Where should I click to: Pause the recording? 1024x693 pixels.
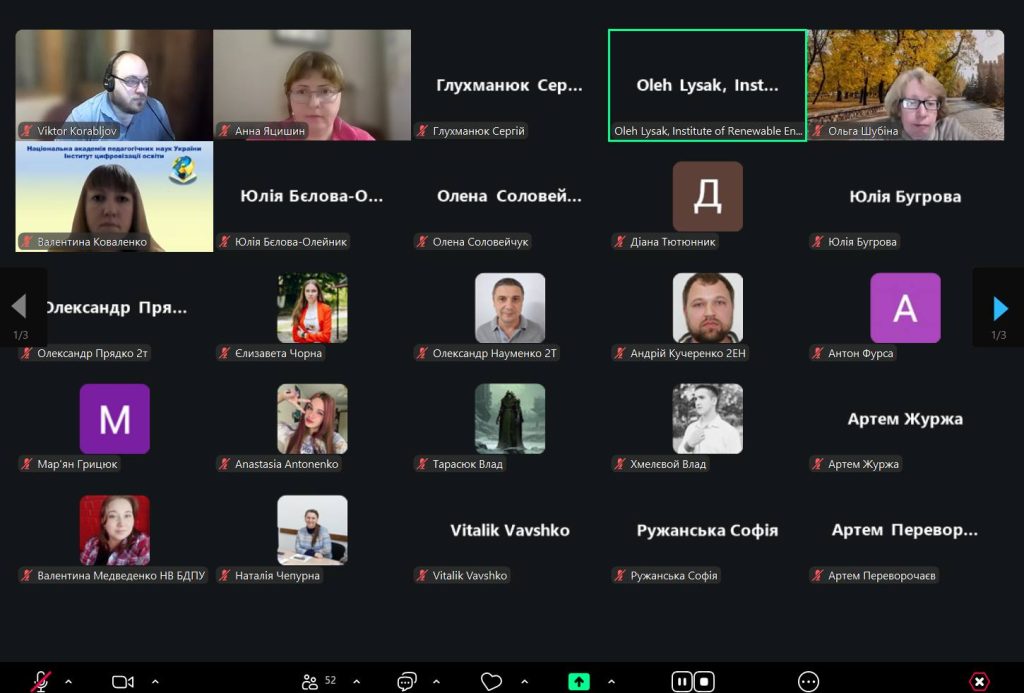point(682,681)
